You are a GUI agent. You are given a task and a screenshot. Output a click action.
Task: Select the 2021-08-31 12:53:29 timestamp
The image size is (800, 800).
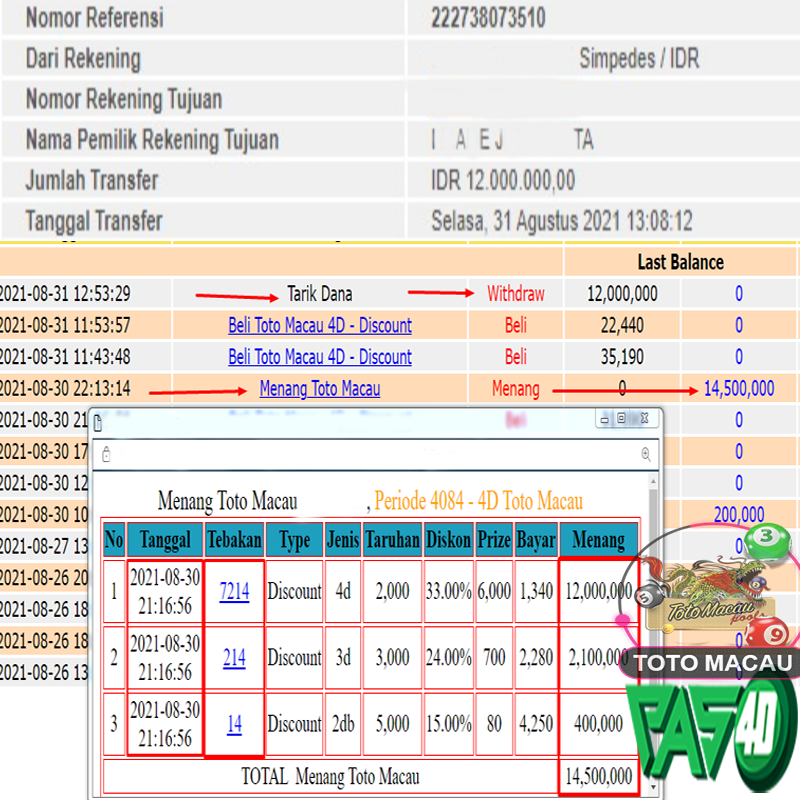click(x=65, y=294)
